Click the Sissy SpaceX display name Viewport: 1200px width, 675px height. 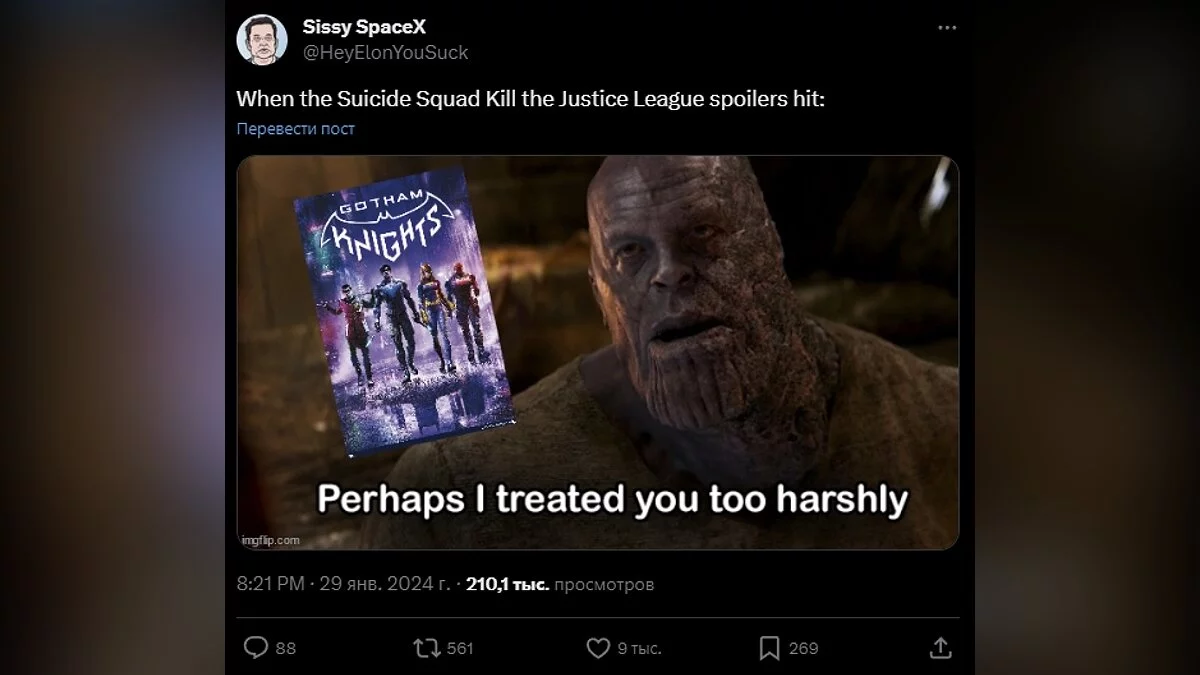(364, 27)
